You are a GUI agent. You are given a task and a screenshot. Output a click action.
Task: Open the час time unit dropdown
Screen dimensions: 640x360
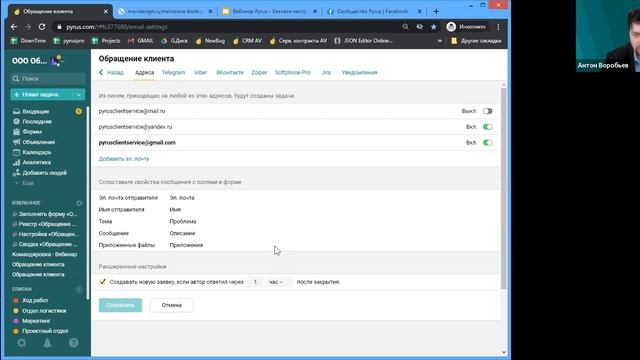coord(279,282)
